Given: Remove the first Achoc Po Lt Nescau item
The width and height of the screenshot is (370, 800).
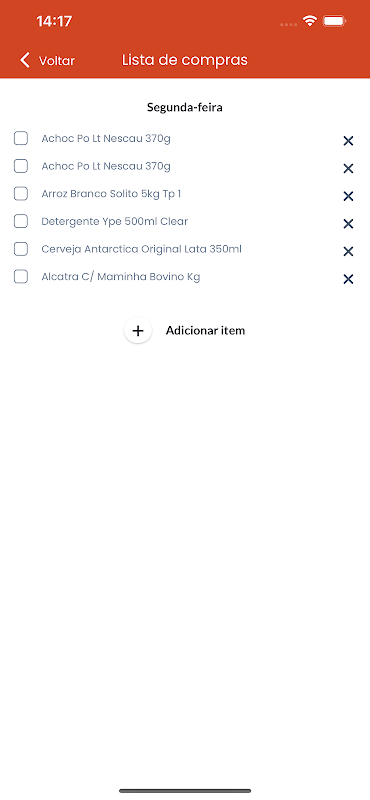Looking at the screenshot, I should 348,141.
